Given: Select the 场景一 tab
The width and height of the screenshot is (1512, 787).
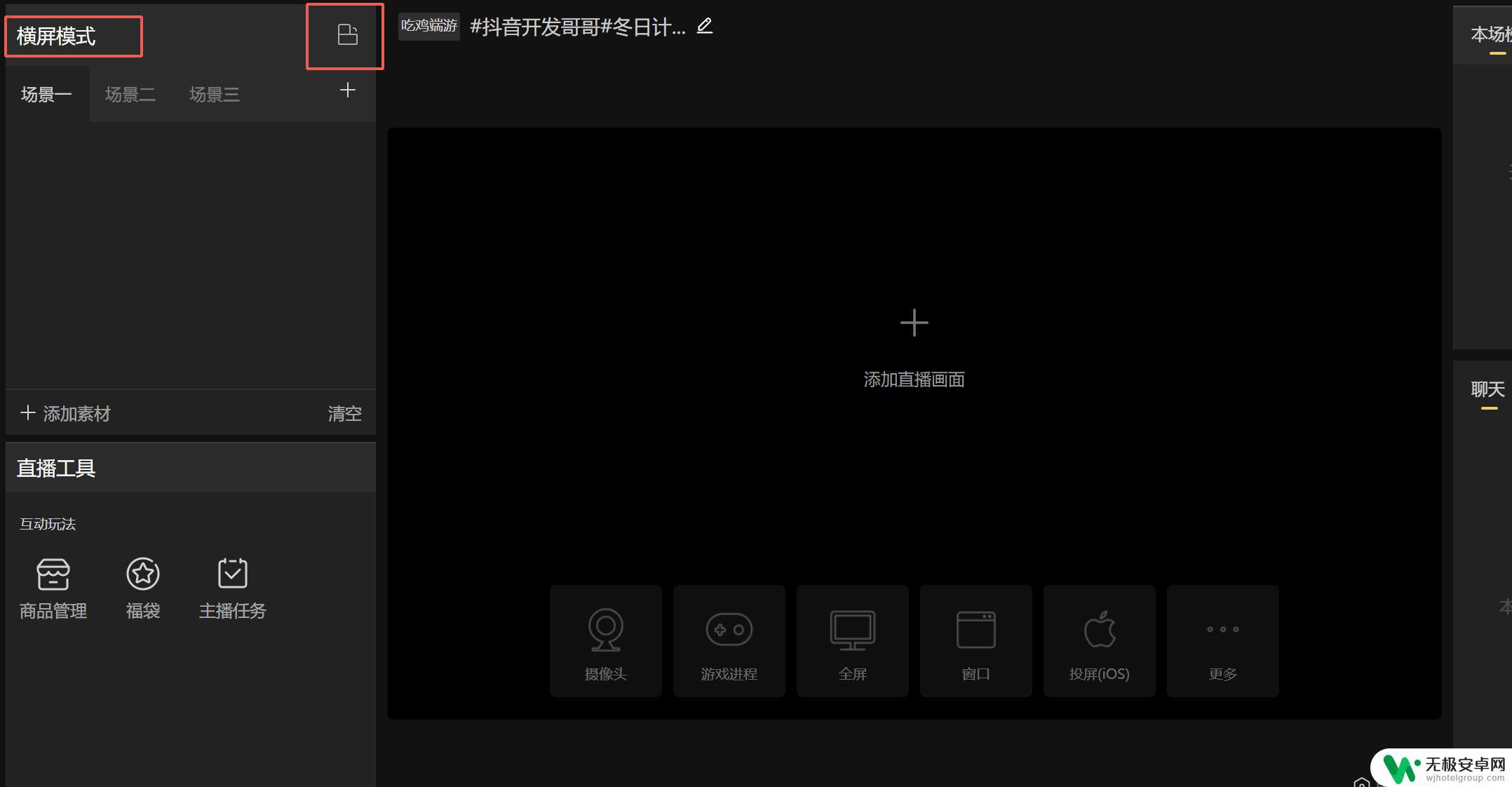Looking at the screenshot, I should tap(46, 94).
